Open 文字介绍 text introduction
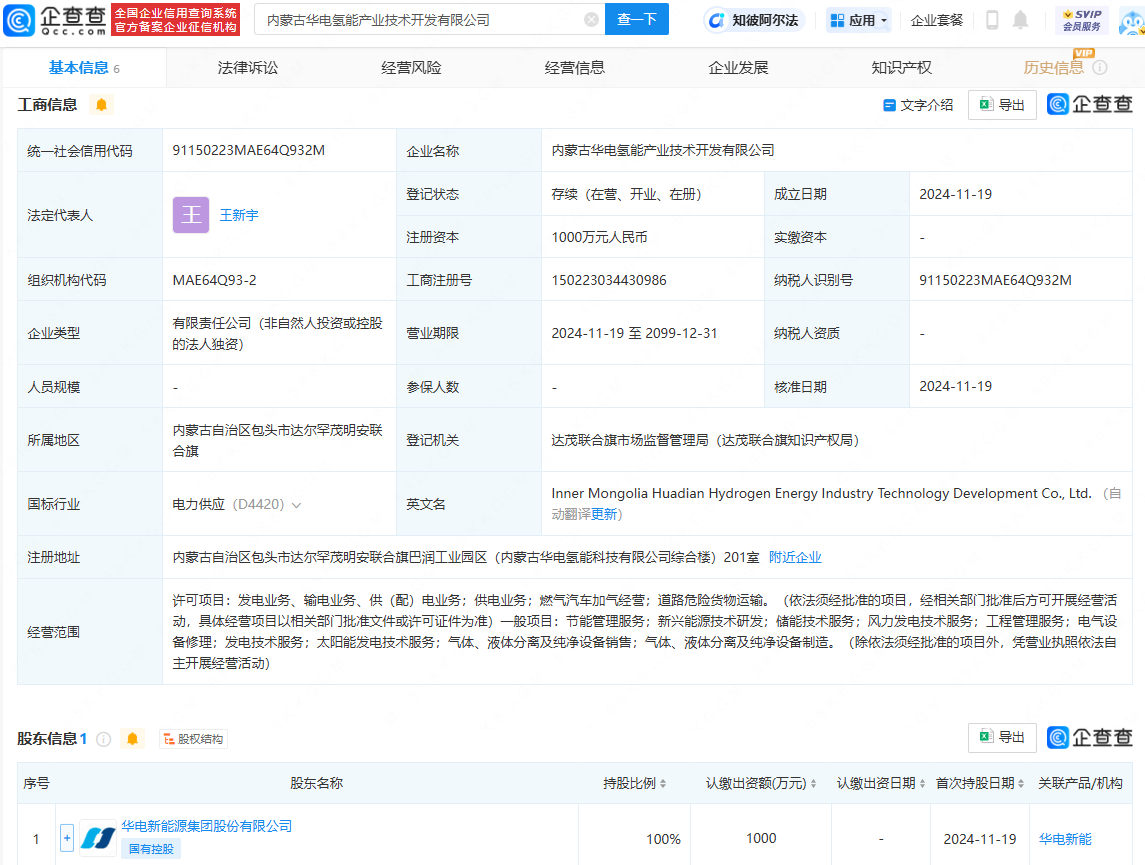 click(918, 105)
